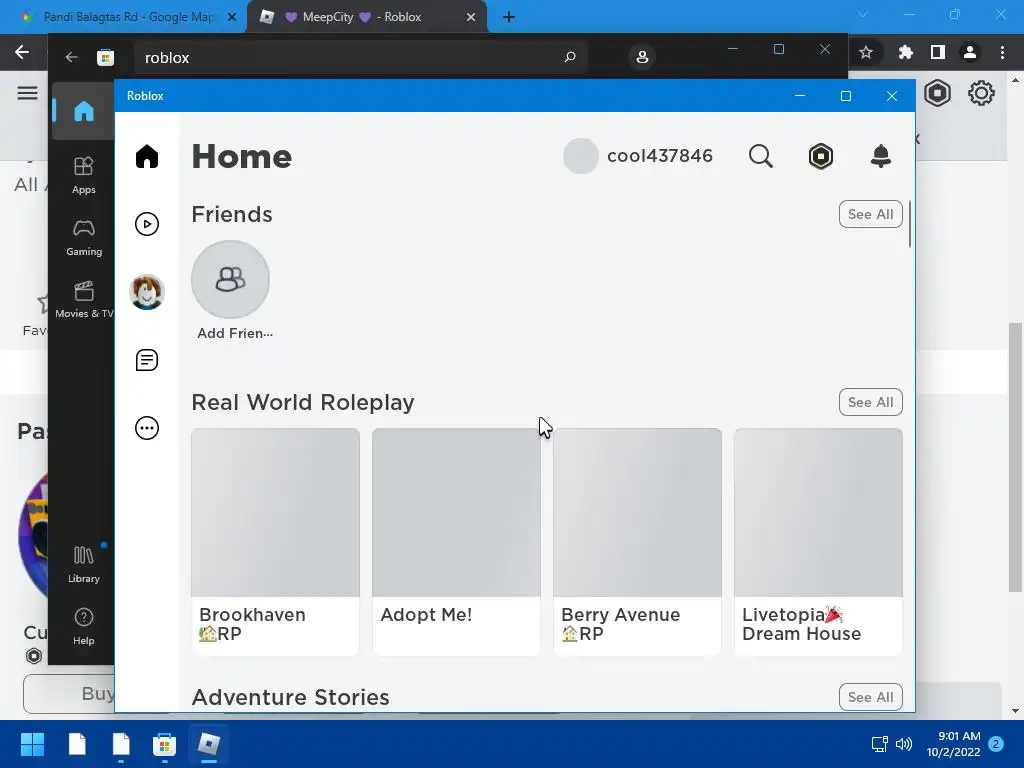Open the notification count badge in taskbar
Viewport: 1024px width, 768px height.
tap(996, 744)
